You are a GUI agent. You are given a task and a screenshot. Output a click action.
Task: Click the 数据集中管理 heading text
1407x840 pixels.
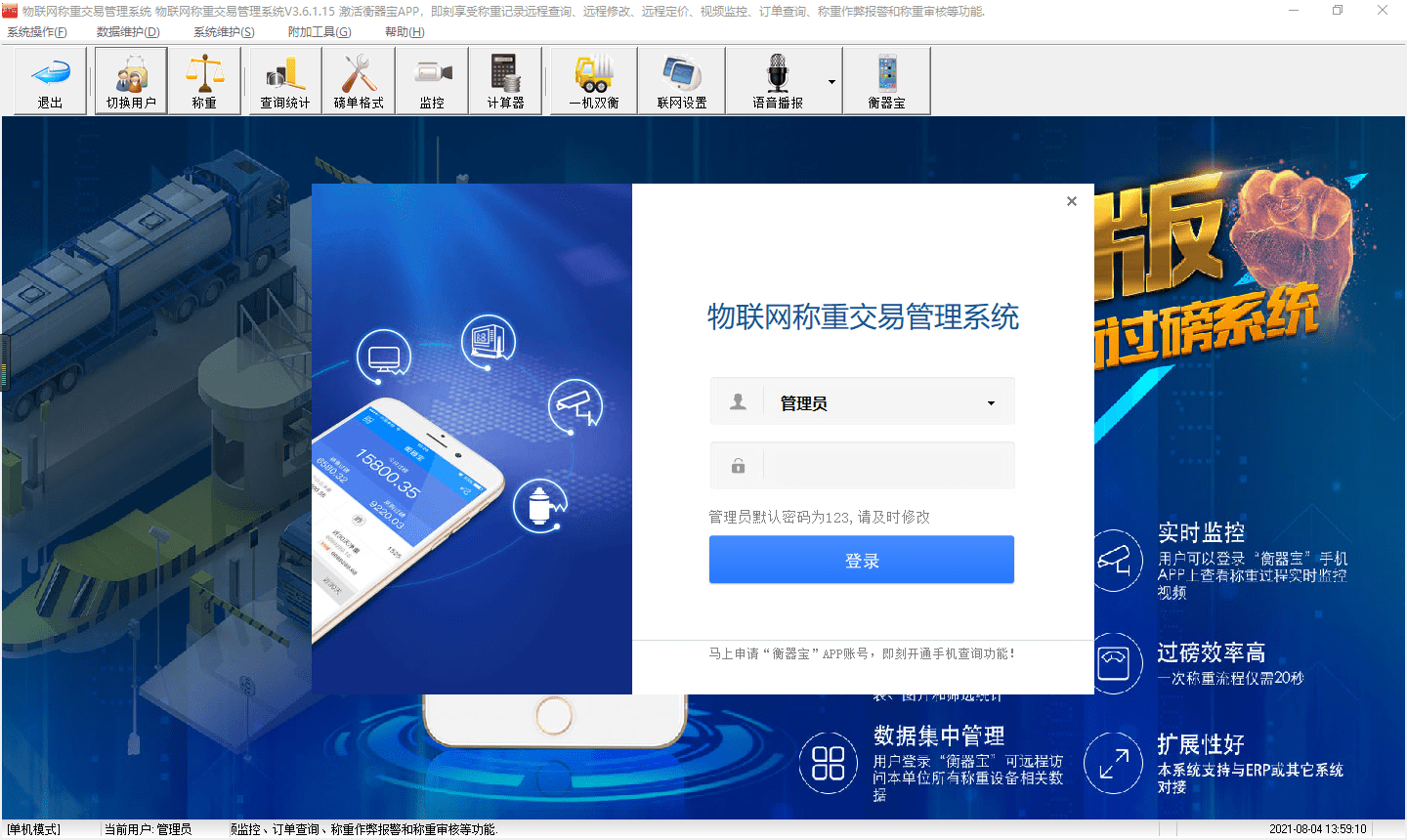(x=939, y=735)
